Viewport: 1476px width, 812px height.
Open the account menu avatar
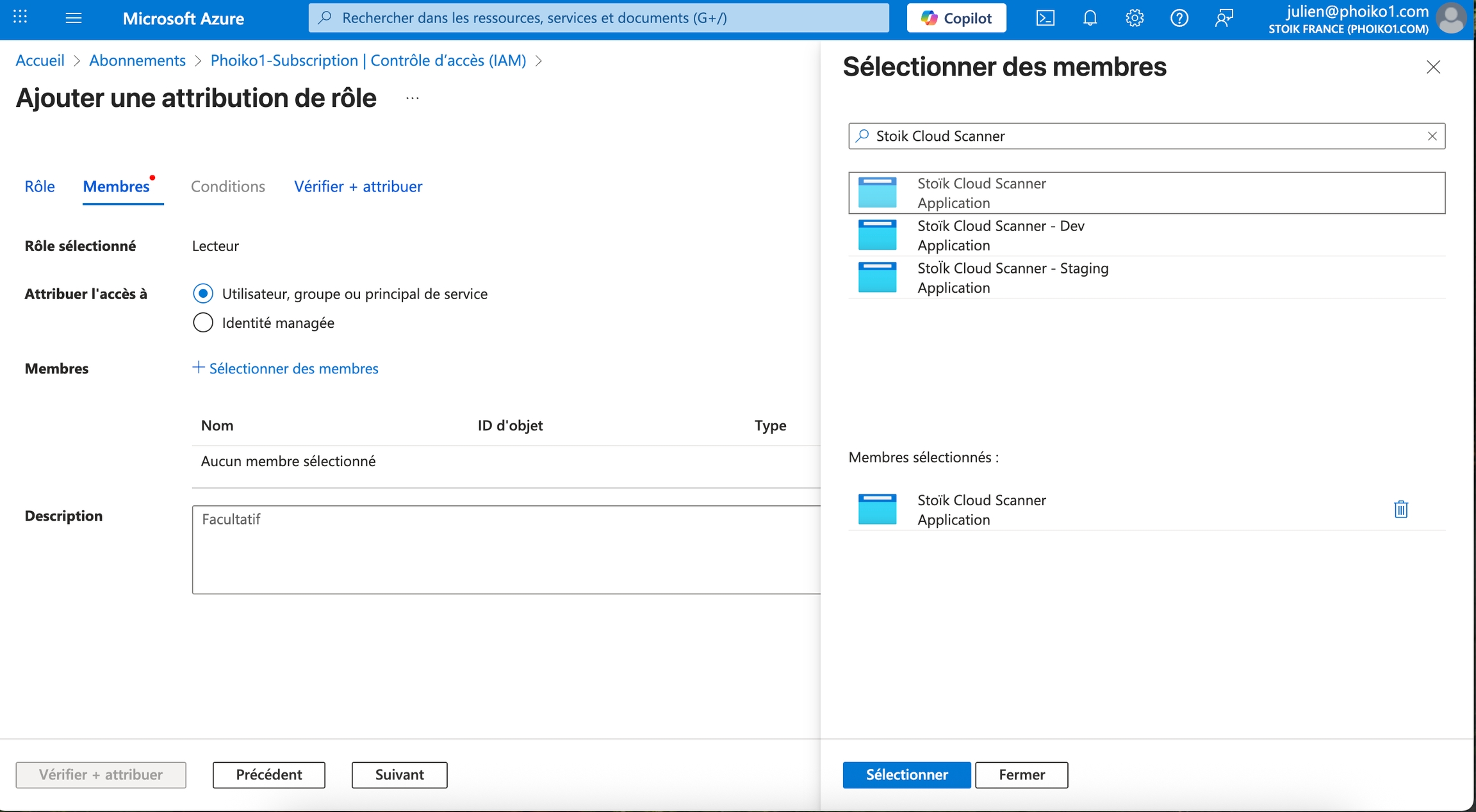(1451, 18)
